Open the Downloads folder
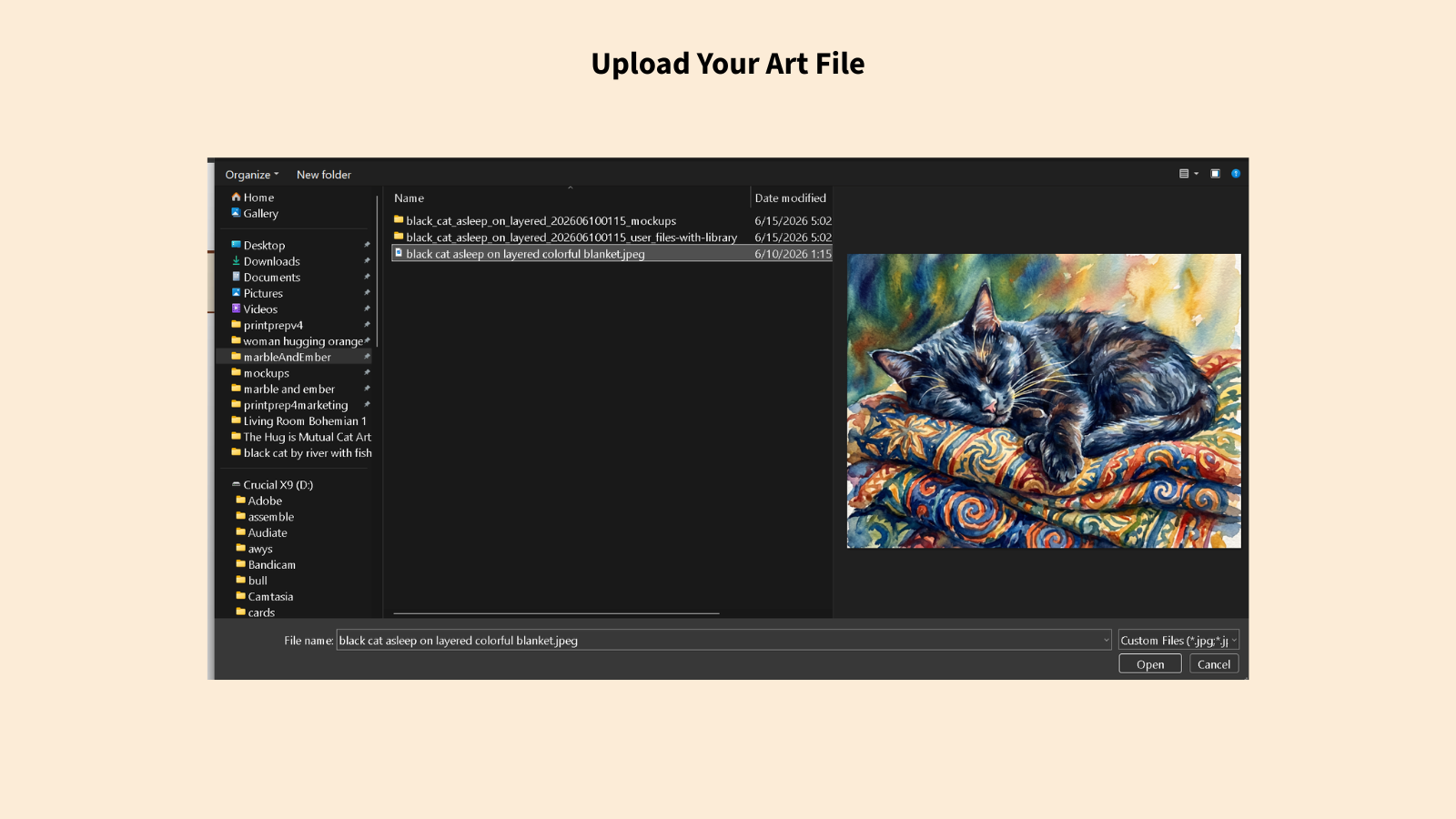The image size is (1456, 819). 271,261
